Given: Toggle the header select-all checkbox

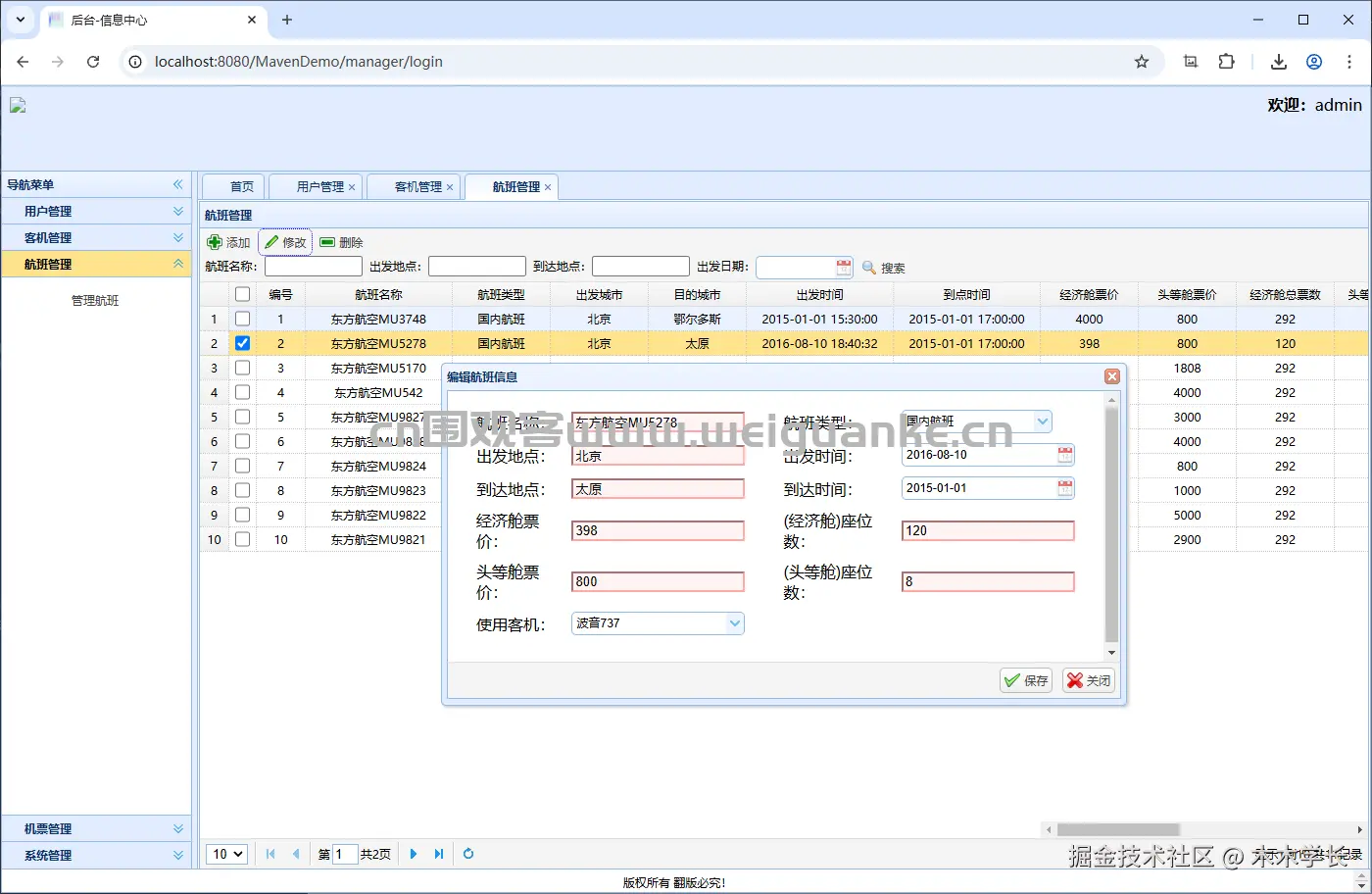Looking at the screenshot, I should point(243,294).
